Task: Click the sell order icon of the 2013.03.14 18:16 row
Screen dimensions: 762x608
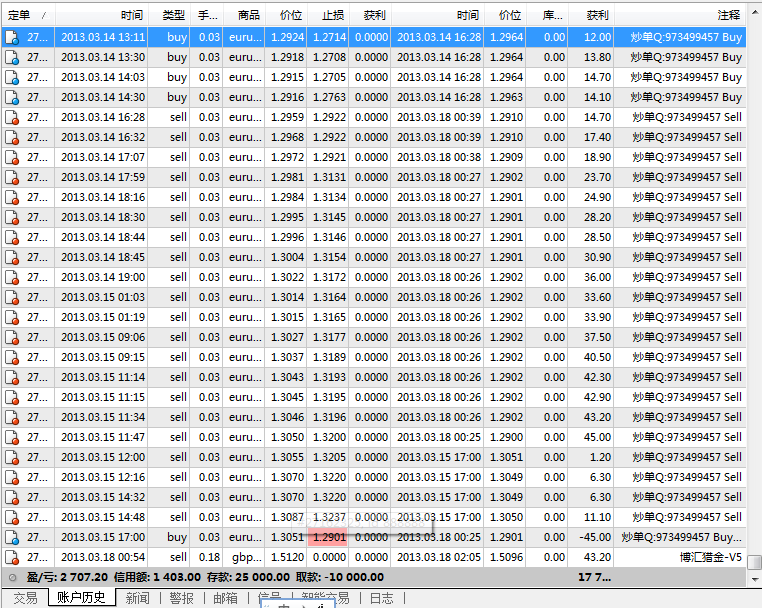Action: (x=12, y=197)
